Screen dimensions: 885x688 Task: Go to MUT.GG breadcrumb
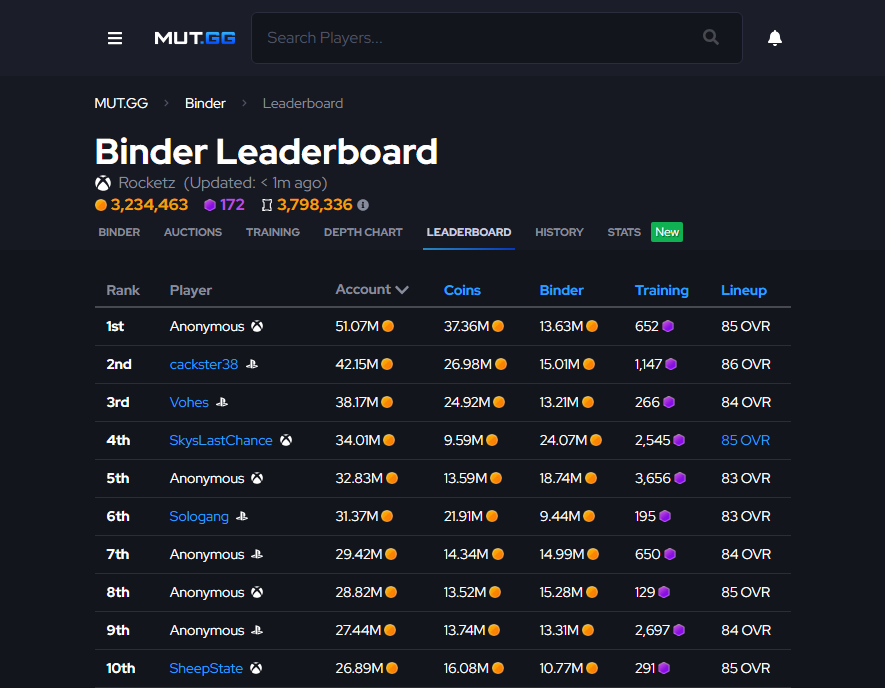click(x=121, y=103)
